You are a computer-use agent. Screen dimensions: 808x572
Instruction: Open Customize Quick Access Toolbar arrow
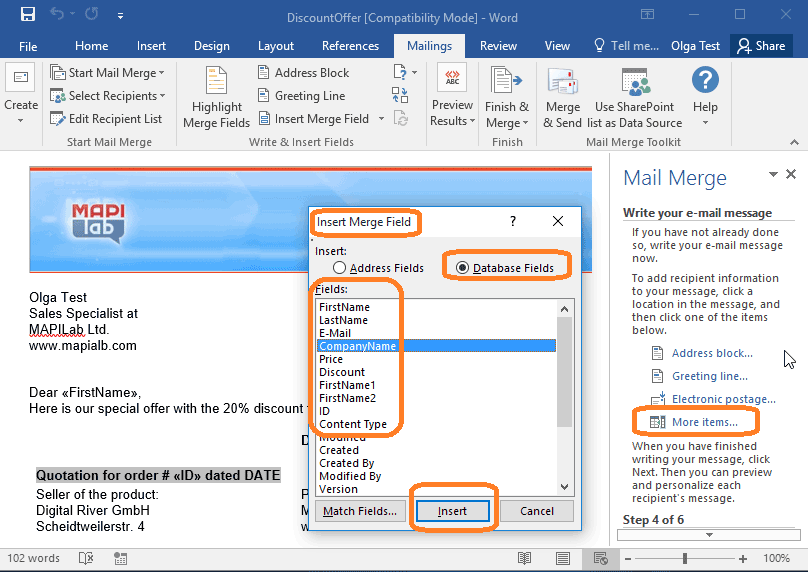pyautogui.click(x=120, y=16)
